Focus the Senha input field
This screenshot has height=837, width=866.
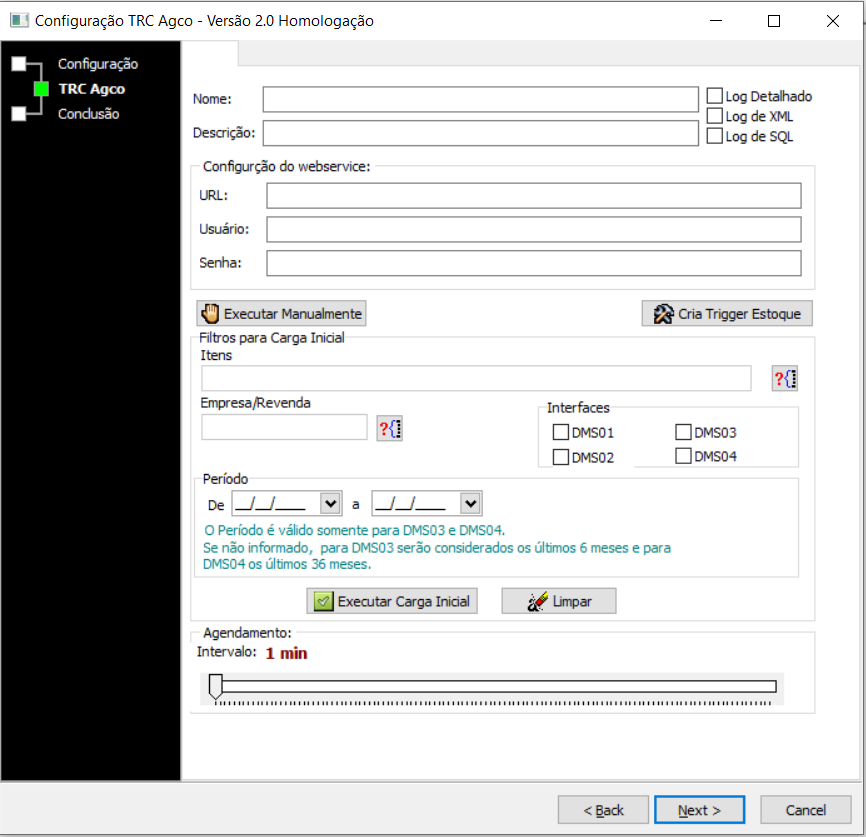pos(534,263)
